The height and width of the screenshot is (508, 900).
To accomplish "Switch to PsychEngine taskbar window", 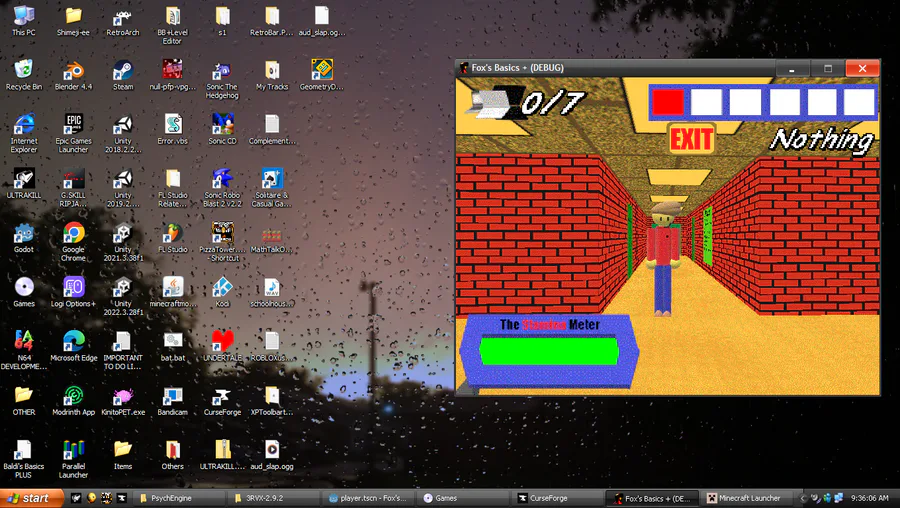I will (x=179, y=498).
